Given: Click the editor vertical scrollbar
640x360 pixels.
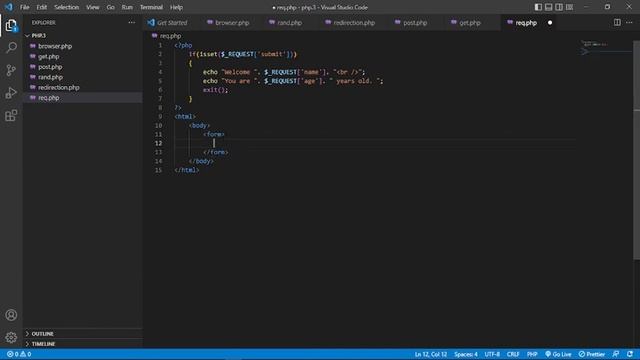Looking at the screenshot, I should pyautogui.click(x=636, y=149).
